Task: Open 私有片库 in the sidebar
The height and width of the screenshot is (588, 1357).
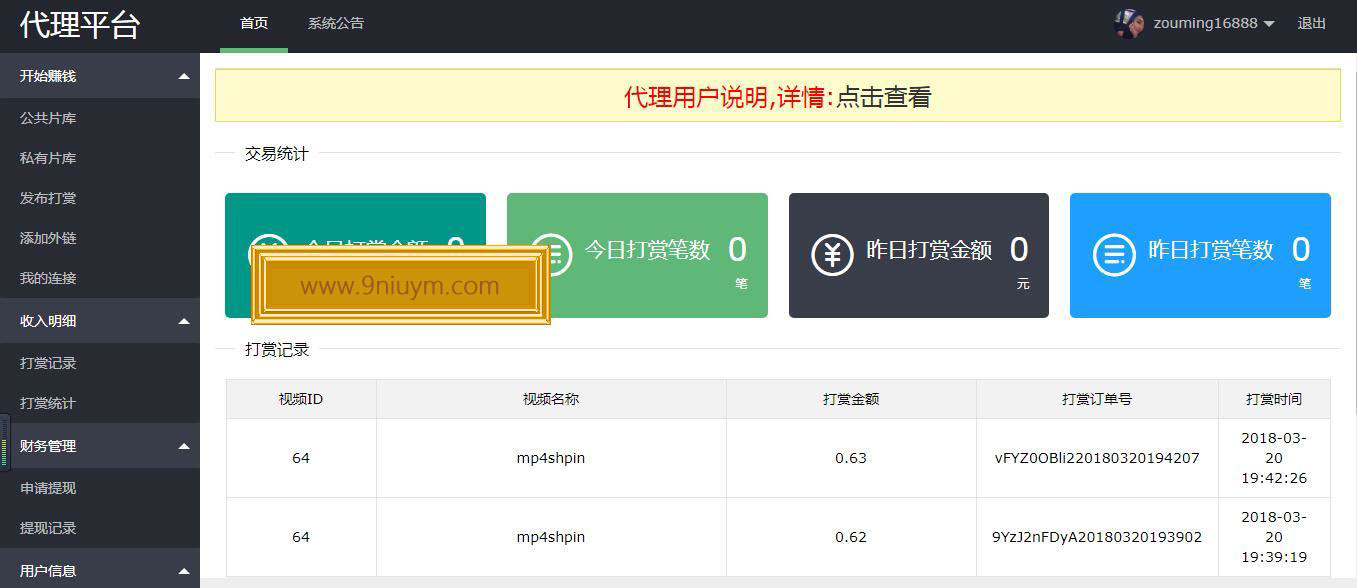Action: (x=48, y=158)
